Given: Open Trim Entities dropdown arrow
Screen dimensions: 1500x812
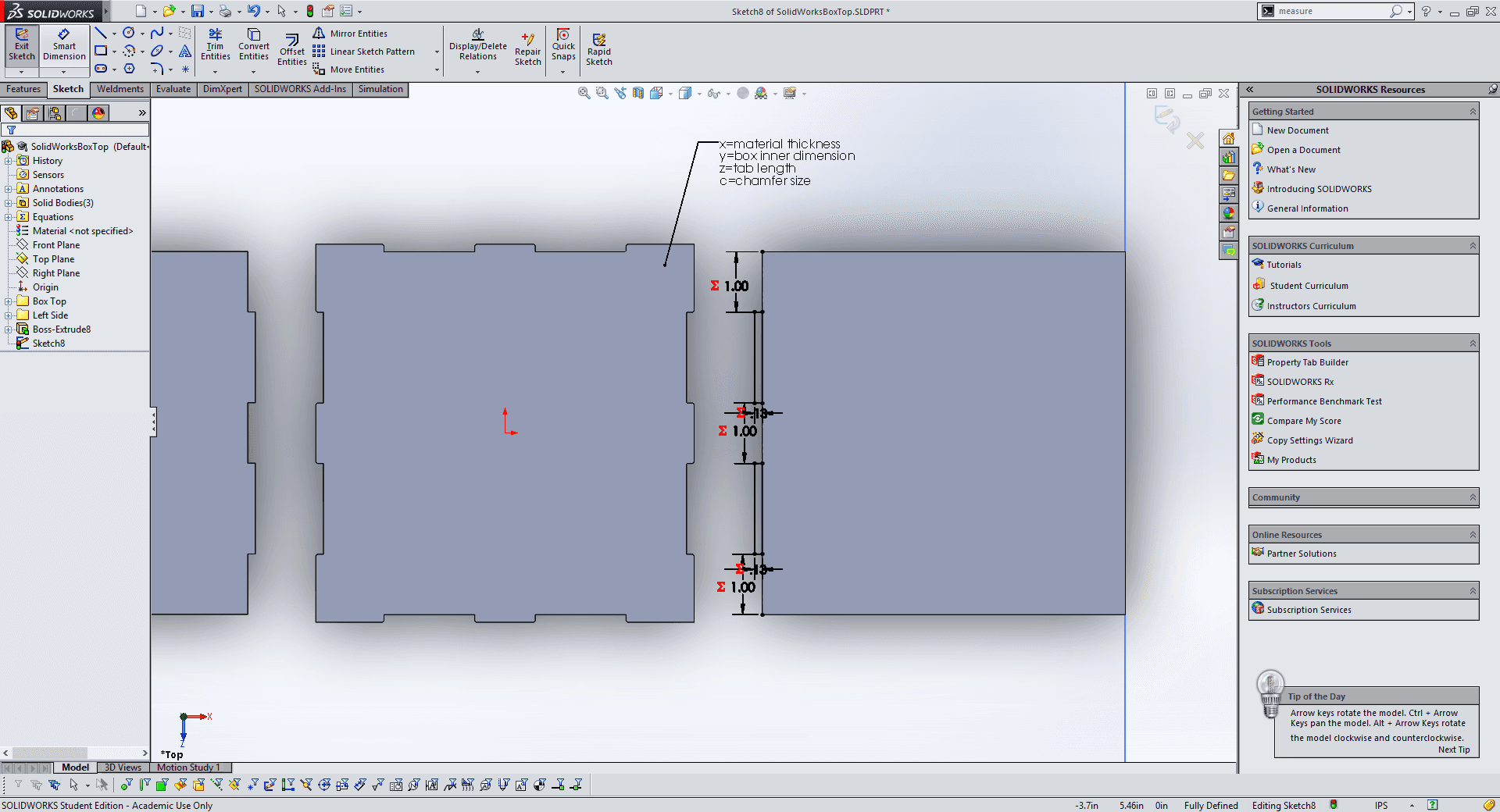Looking at the screenshot, I should tap(215, 72).
